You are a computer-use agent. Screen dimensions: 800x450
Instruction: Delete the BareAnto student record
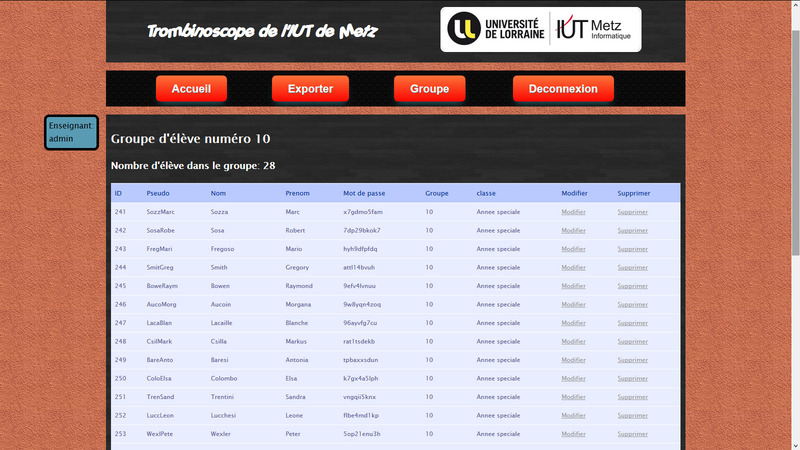tap(632, 360)
